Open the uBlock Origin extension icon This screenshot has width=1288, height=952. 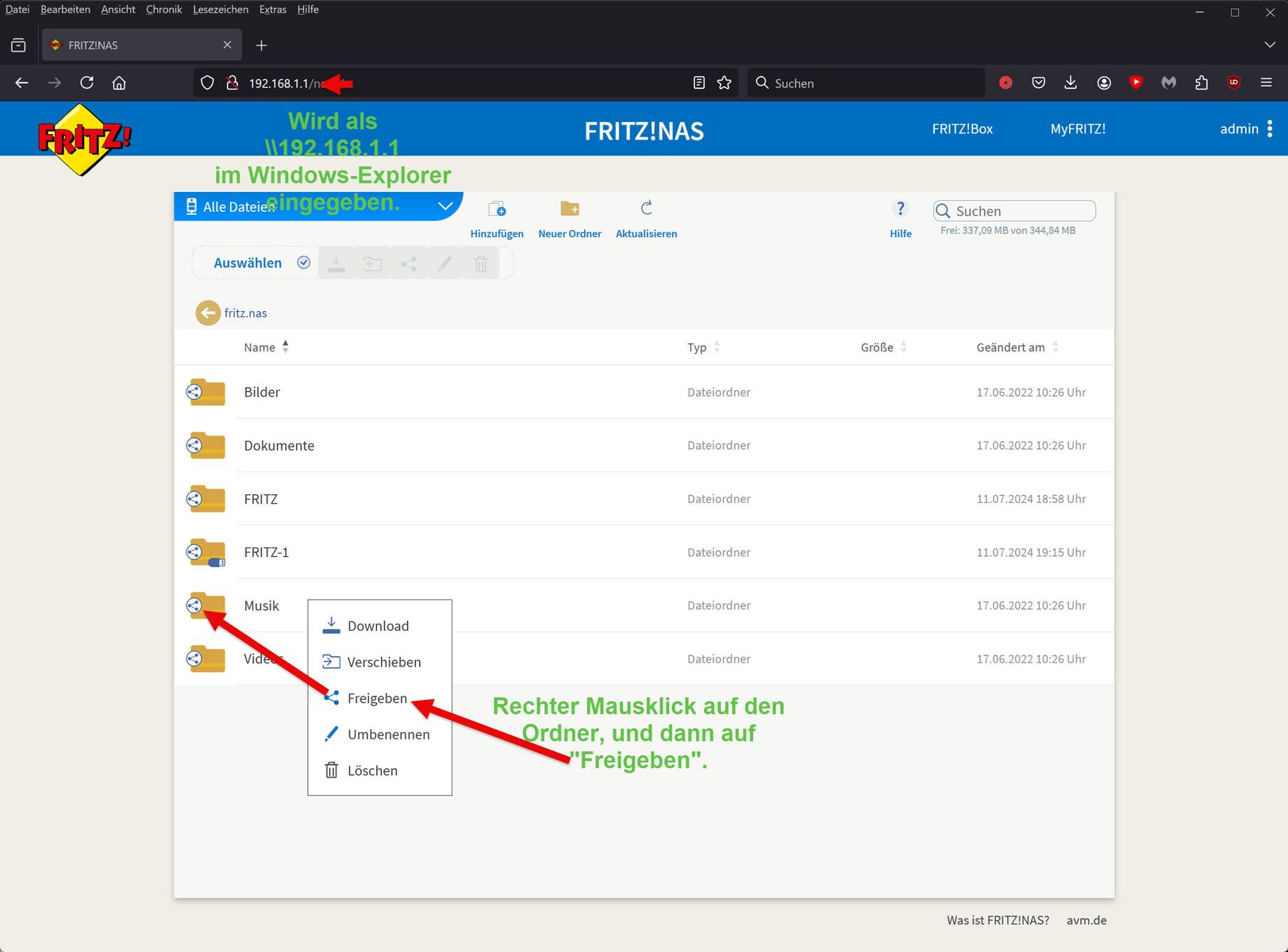(1233, 83)
